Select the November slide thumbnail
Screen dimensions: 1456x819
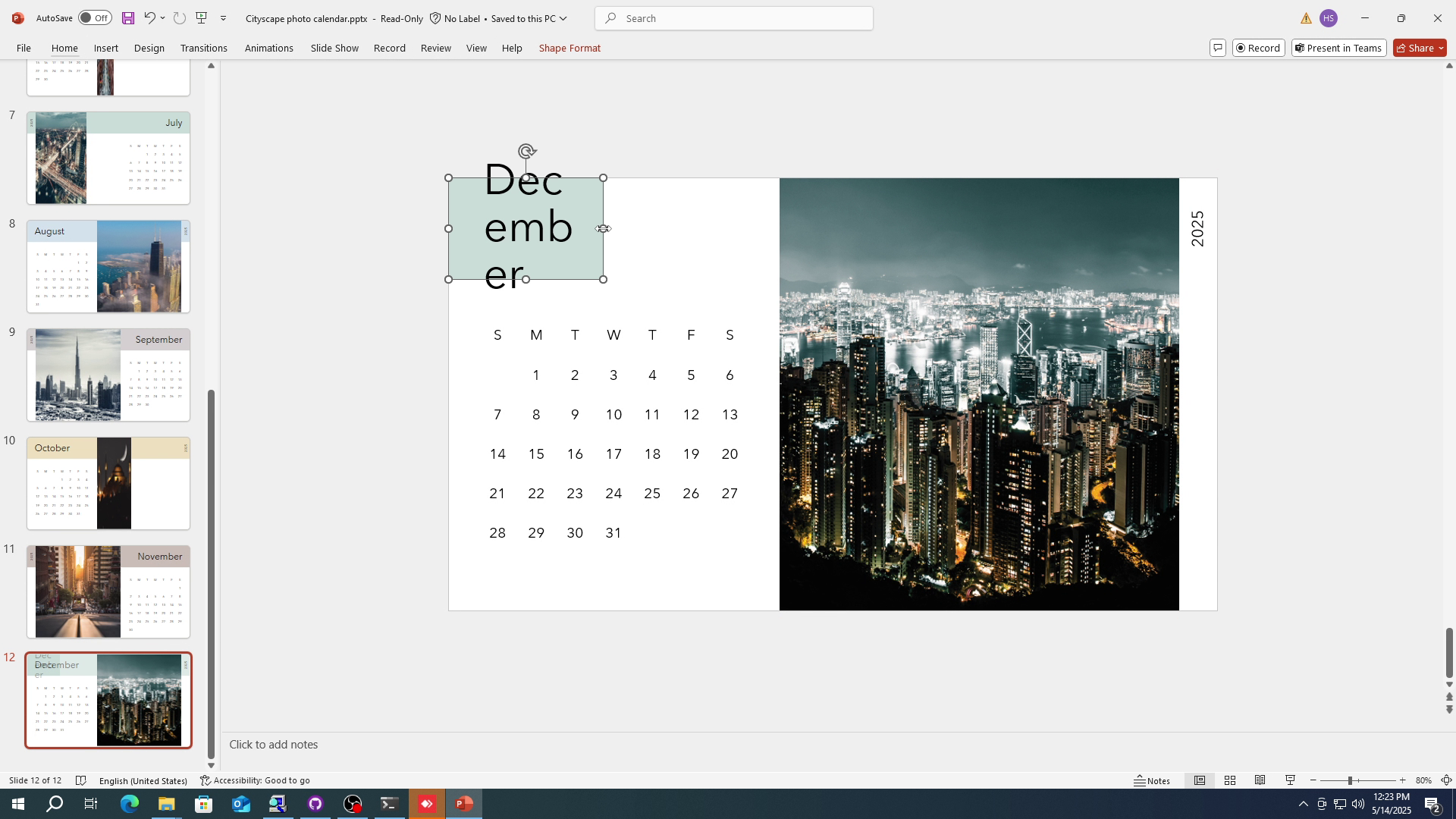point(108,591)
